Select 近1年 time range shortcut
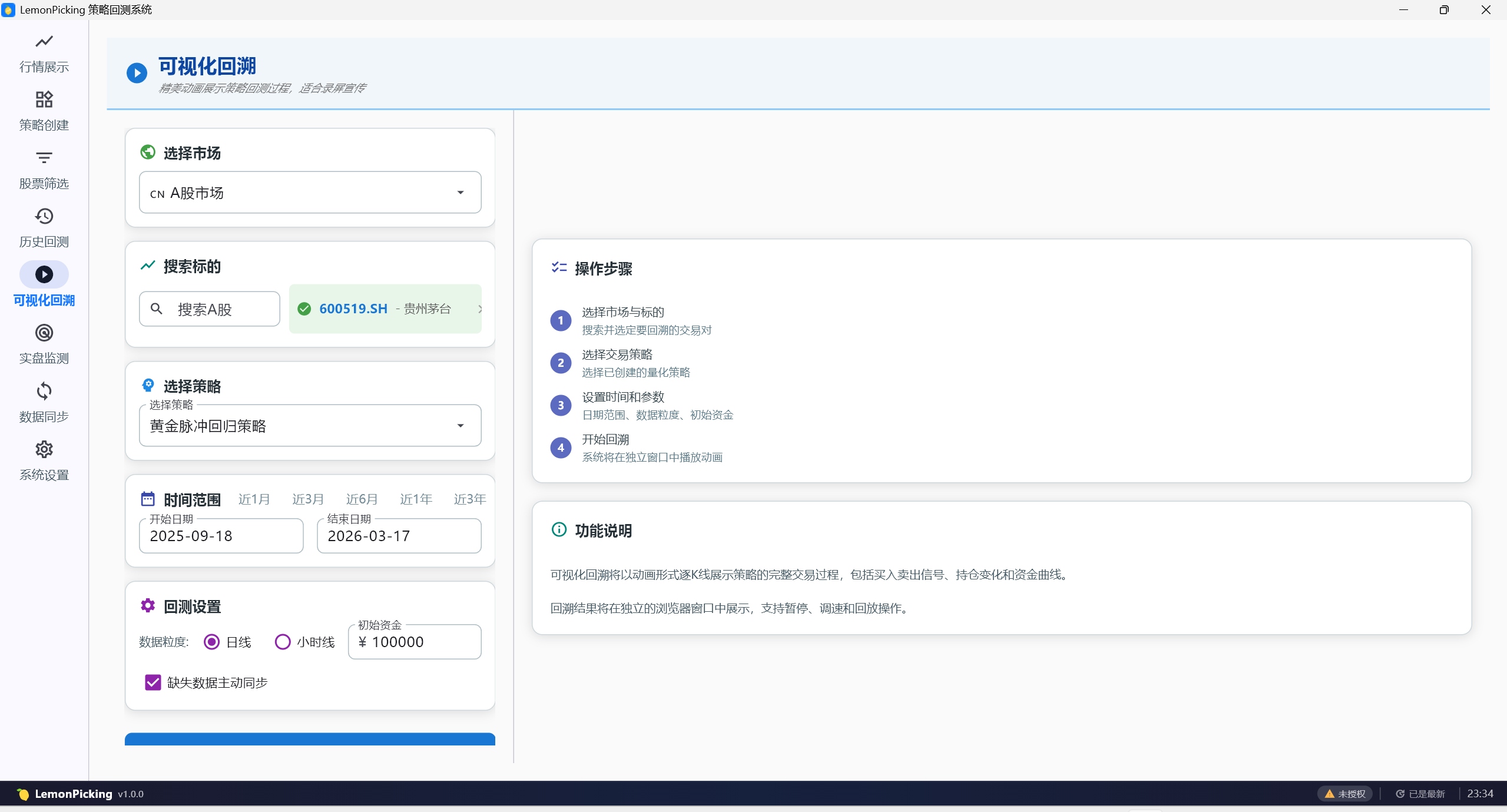1507x812 pixels. [x=416, y=499]
